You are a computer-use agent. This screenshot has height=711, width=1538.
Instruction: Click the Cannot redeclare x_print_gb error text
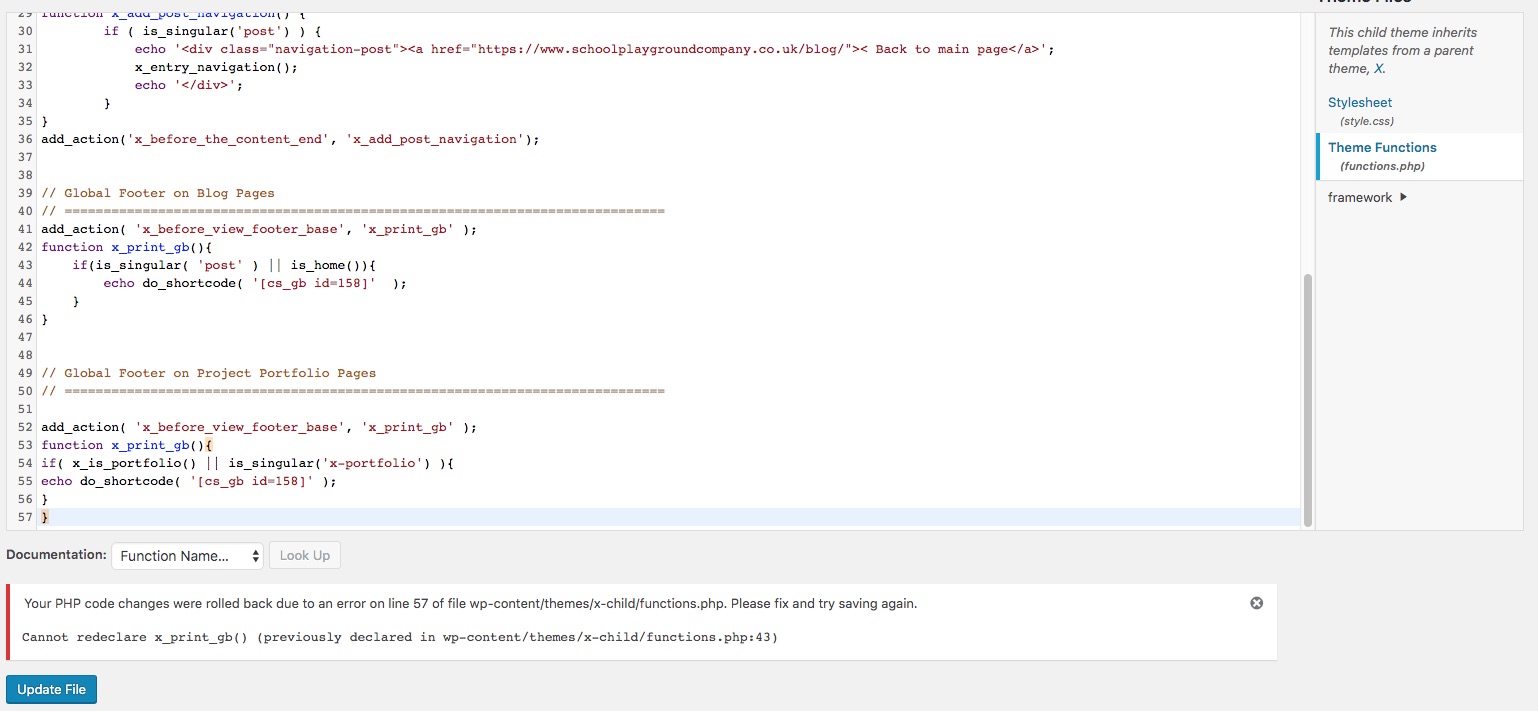coord(399,637)
